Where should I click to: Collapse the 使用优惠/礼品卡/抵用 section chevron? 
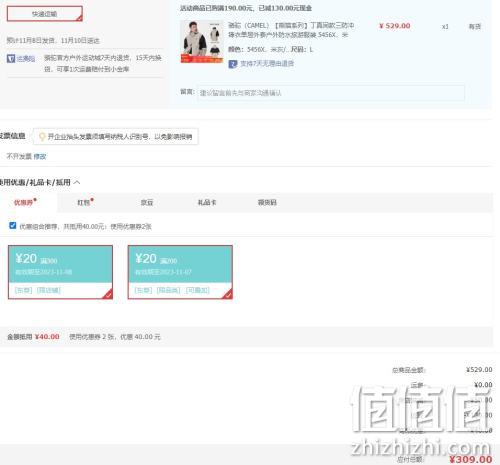(77, 182)
